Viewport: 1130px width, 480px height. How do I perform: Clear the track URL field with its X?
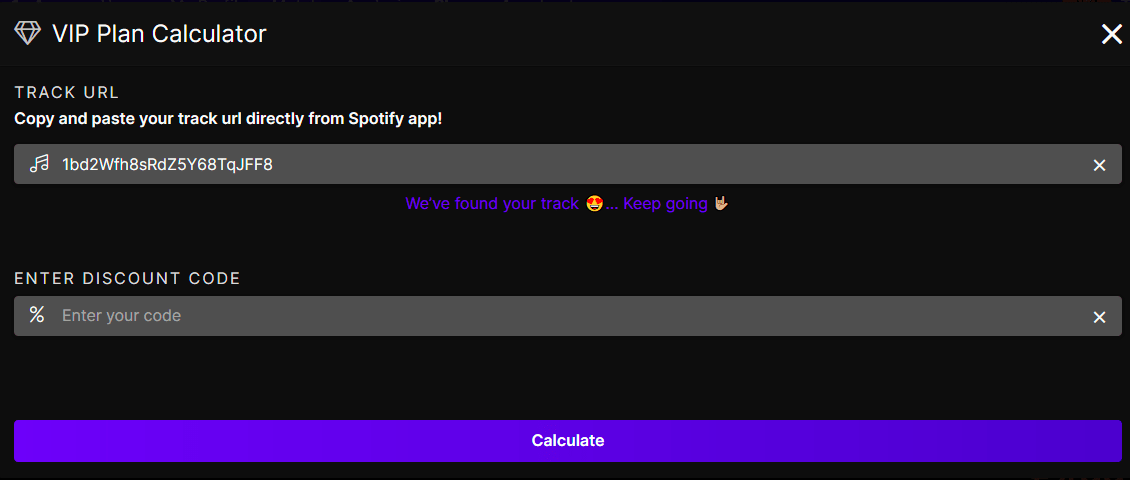click(x=1099, y=165)
